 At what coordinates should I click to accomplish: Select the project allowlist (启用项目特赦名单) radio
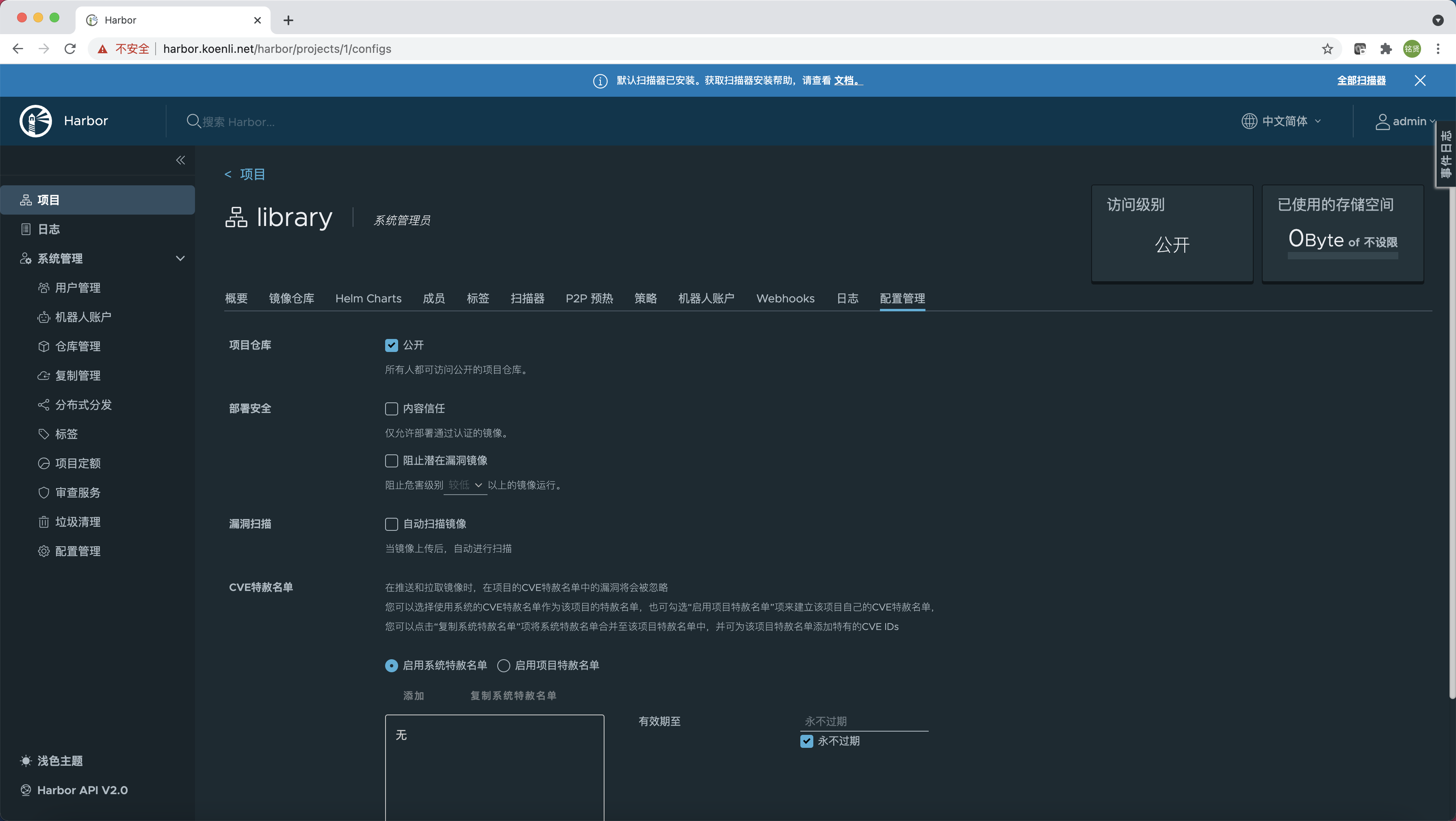click(503, 666)
